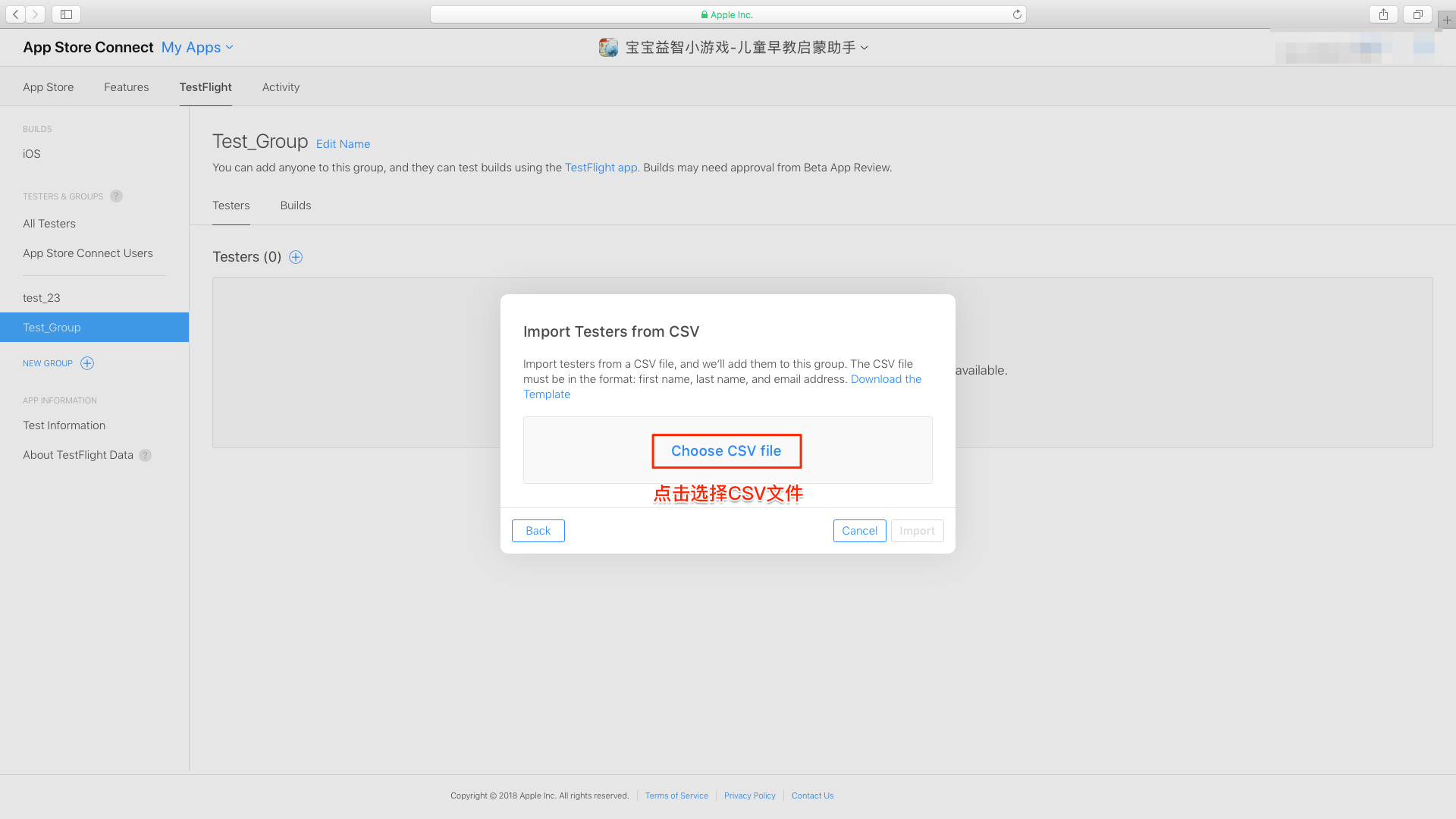
Task: Open Contact Us footer link
Action: pyautogui.click(x=813, y=795)
